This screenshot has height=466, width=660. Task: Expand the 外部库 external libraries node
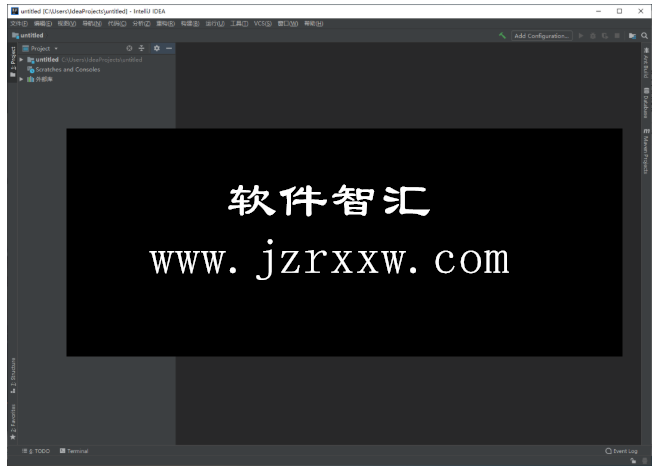(x=21, y=79)
